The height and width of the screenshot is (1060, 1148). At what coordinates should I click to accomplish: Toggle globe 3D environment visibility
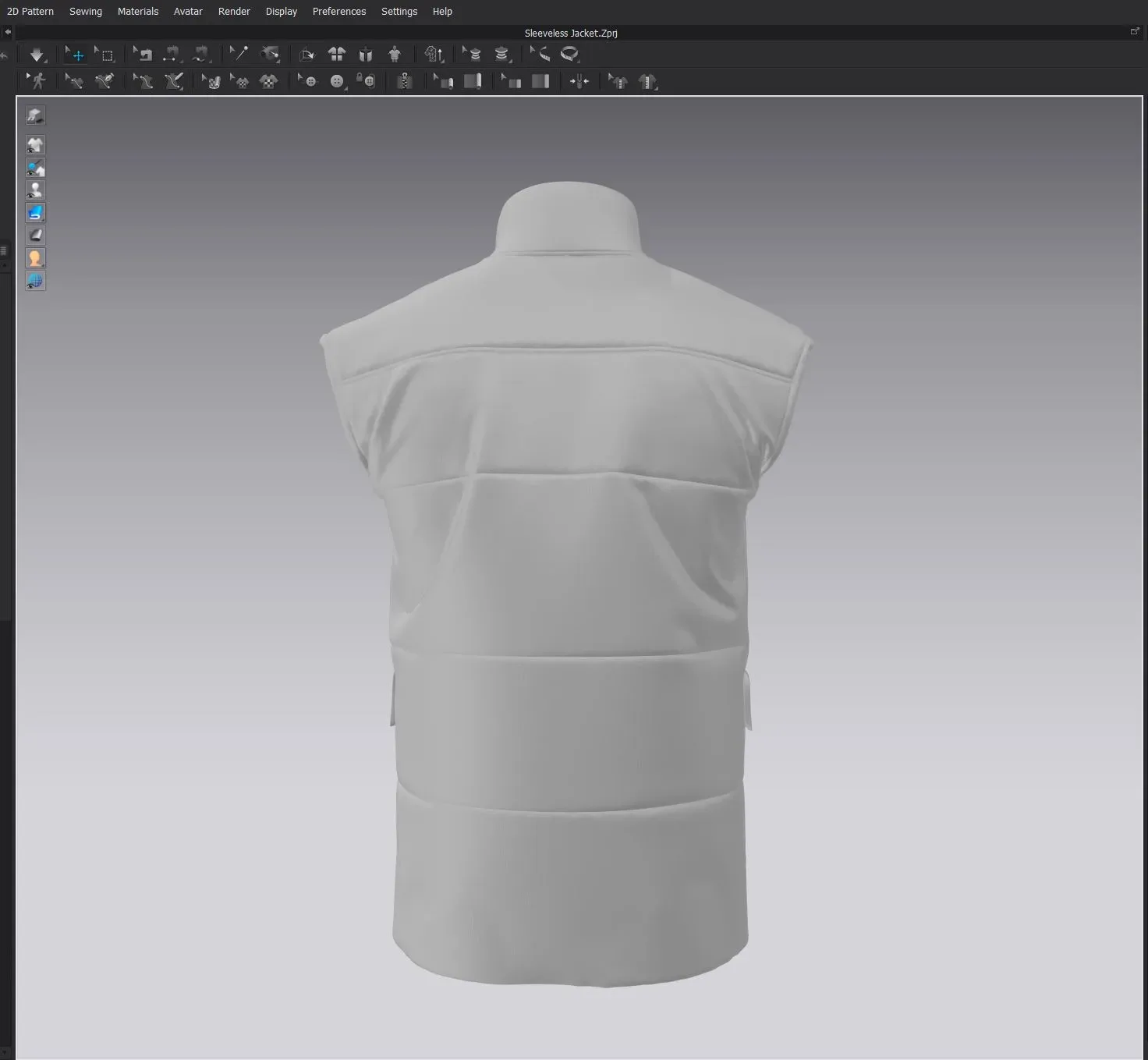(35, 281)
